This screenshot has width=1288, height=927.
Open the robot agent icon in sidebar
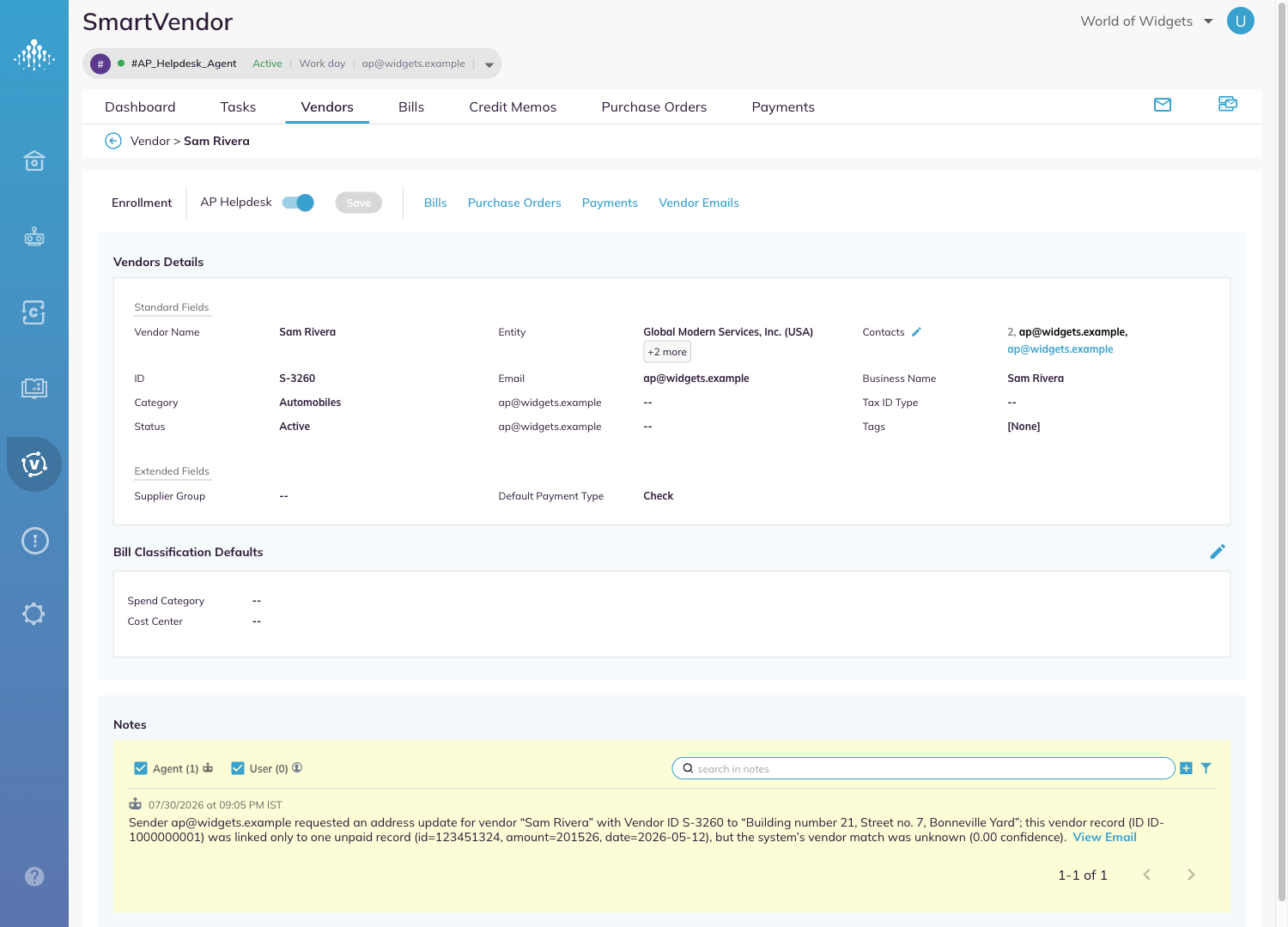34,236
